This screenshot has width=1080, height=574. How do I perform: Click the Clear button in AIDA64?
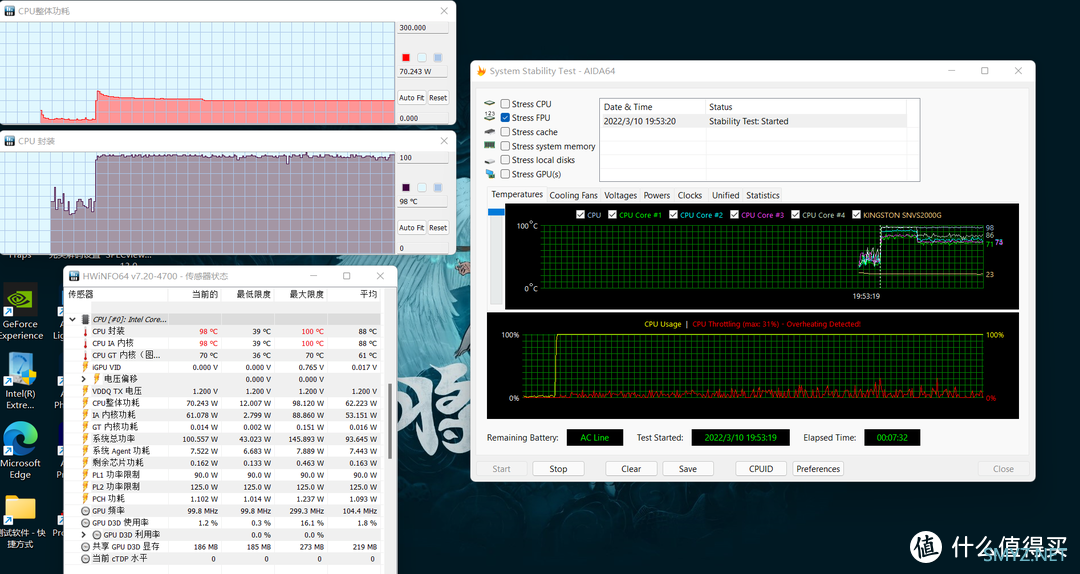[x=631, y=469]
